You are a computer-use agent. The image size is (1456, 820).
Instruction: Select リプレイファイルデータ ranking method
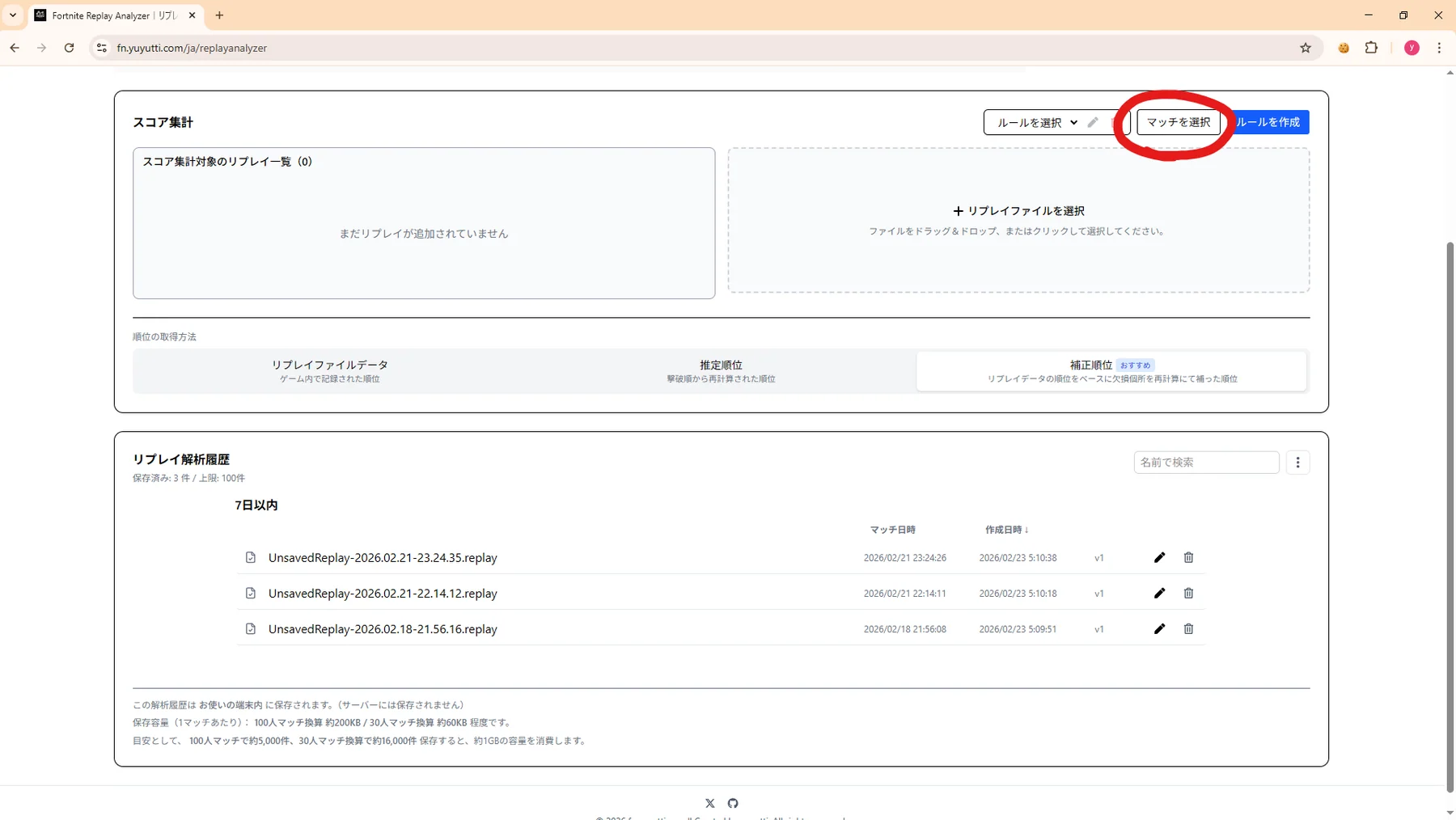329,370
